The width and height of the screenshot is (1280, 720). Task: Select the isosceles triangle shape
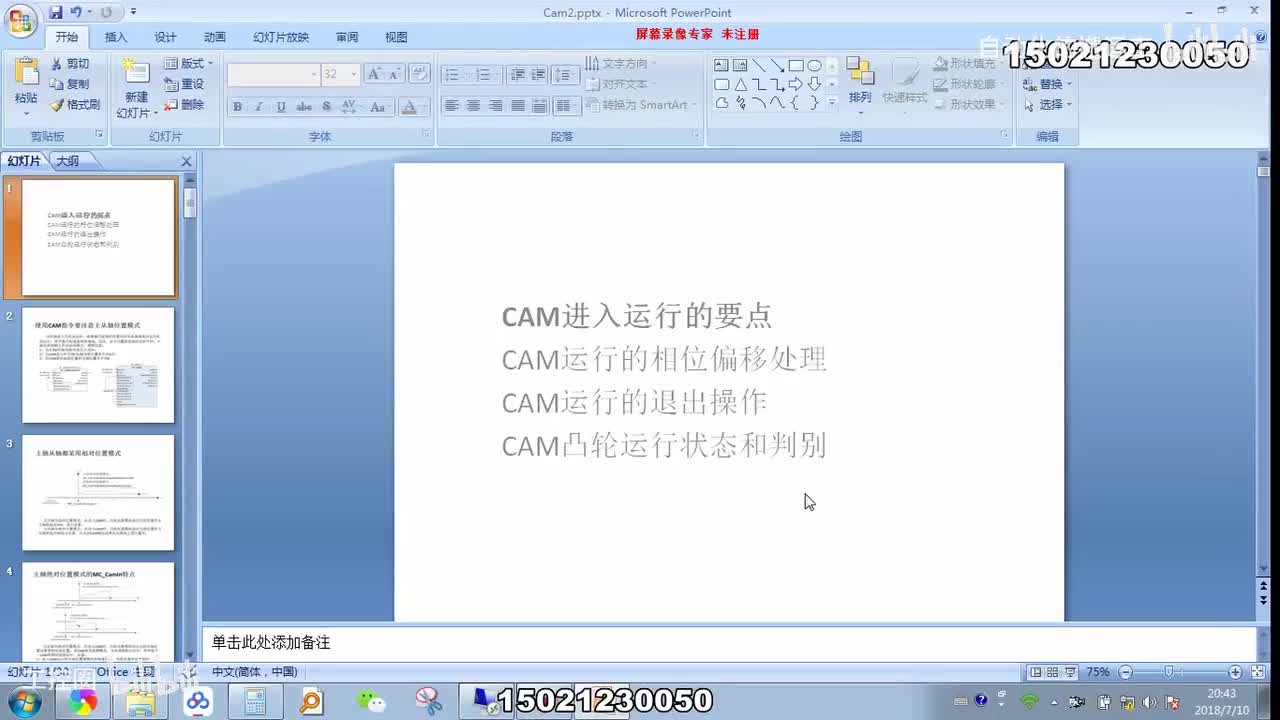pos(740,84)
